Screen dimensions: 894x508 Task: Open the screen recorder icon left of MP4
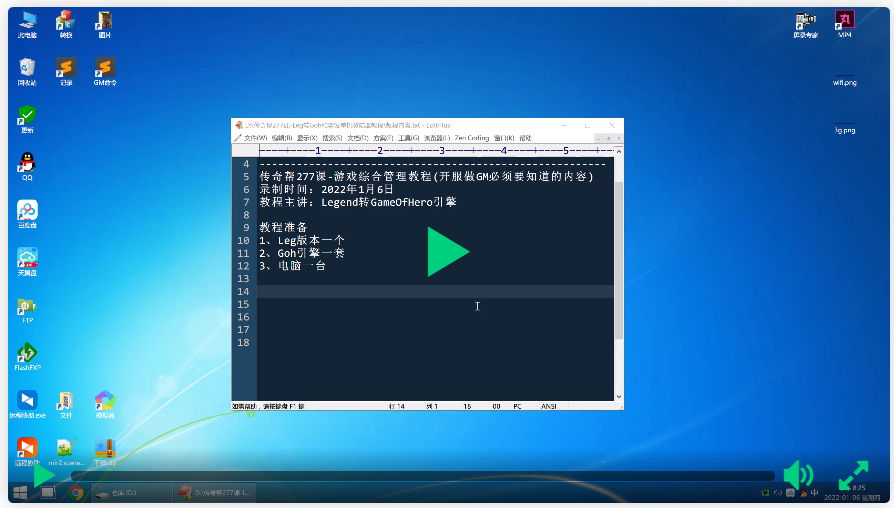[806, 25]
